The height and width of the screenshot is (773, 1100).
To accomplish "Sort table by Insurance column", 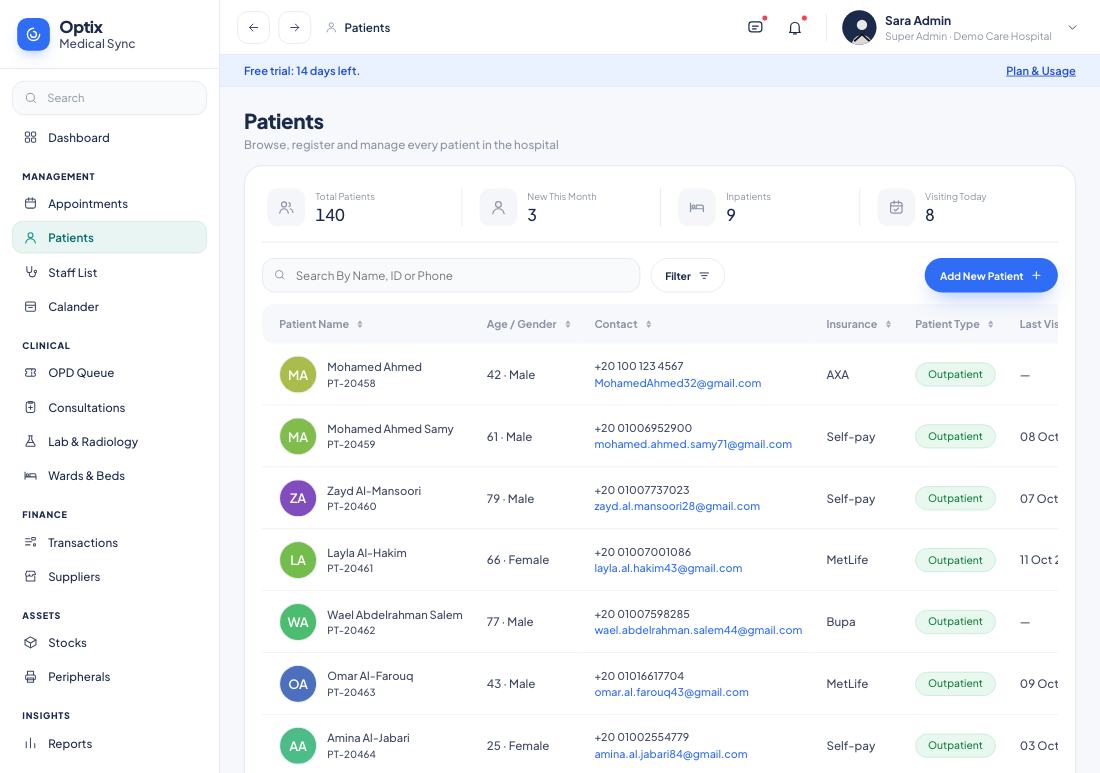I will point(888,324).
